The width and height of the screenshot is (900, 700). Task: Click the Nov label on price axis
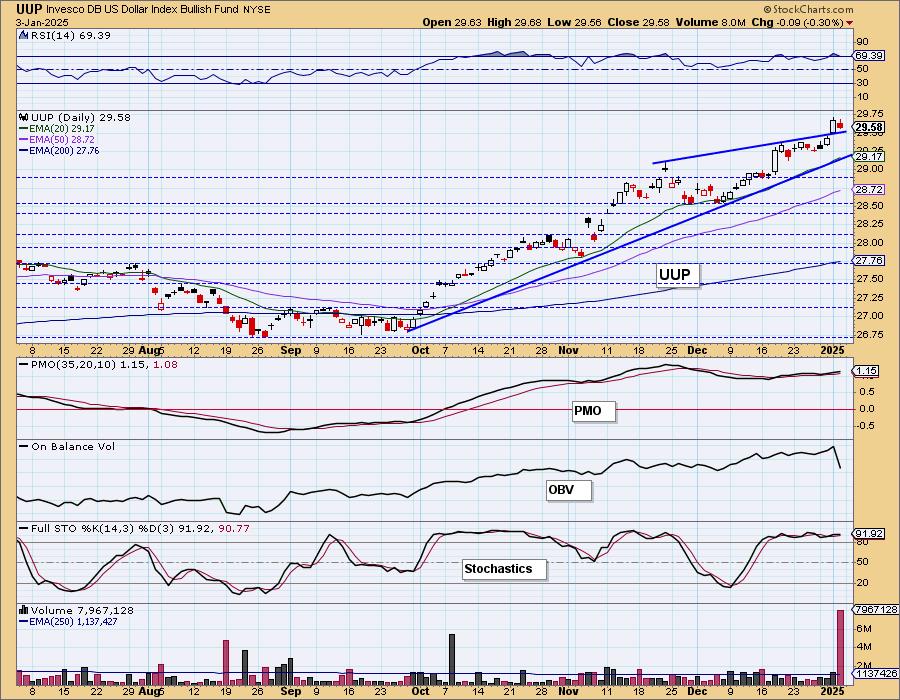pos(568,350)
